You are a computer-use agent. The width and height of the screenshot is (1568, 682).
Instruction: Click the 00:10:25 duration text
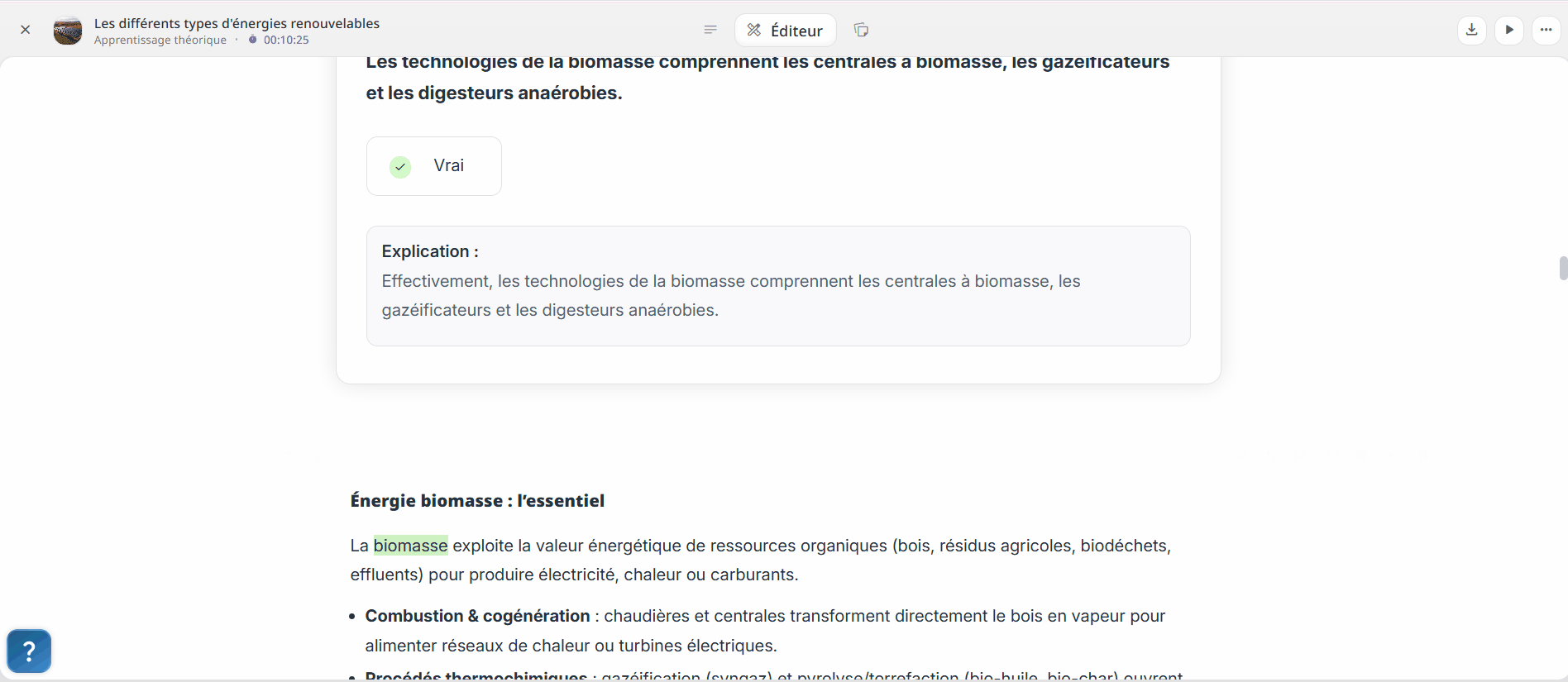[286, 40]
